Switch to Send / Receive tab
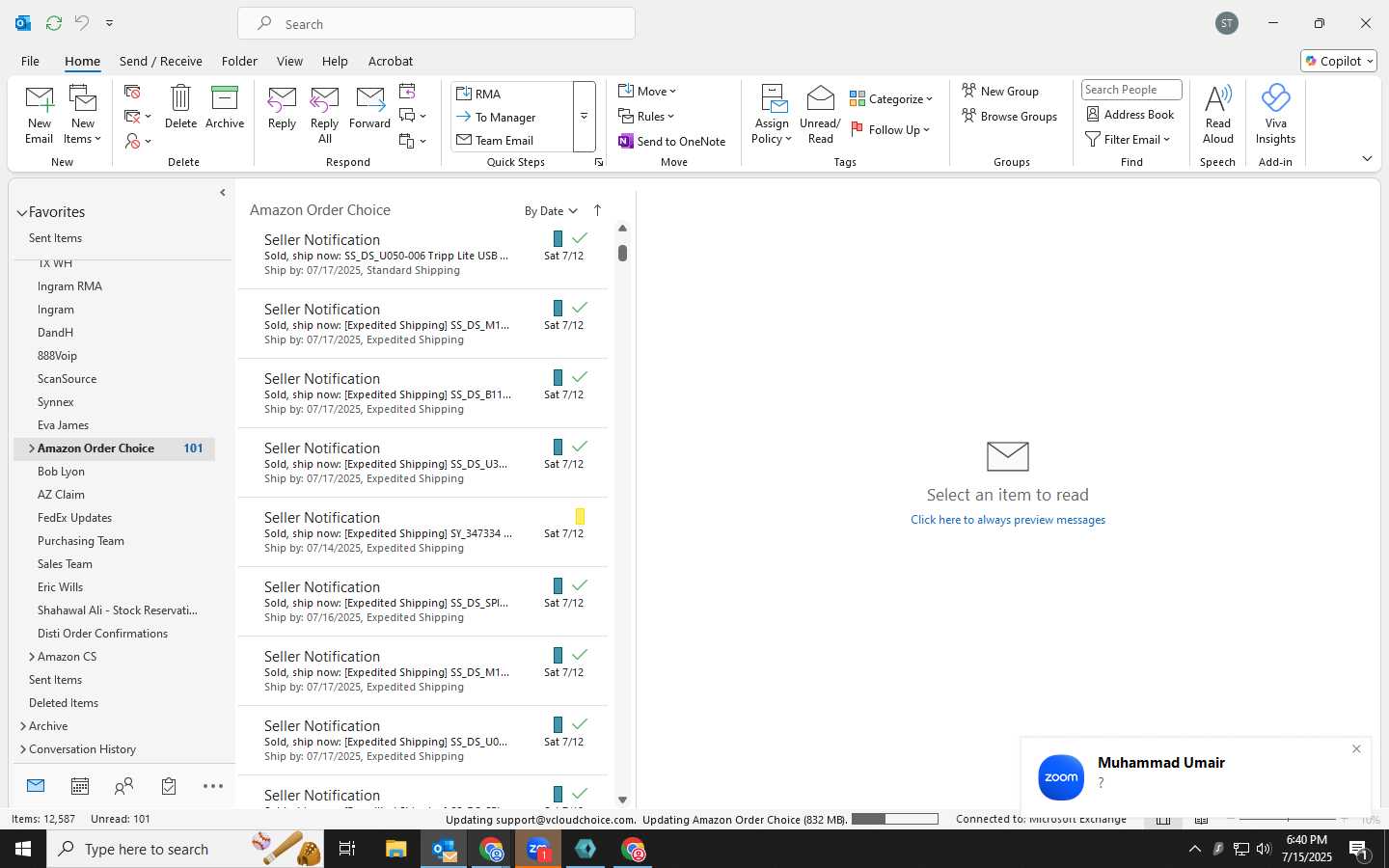 tap(161, 61)
